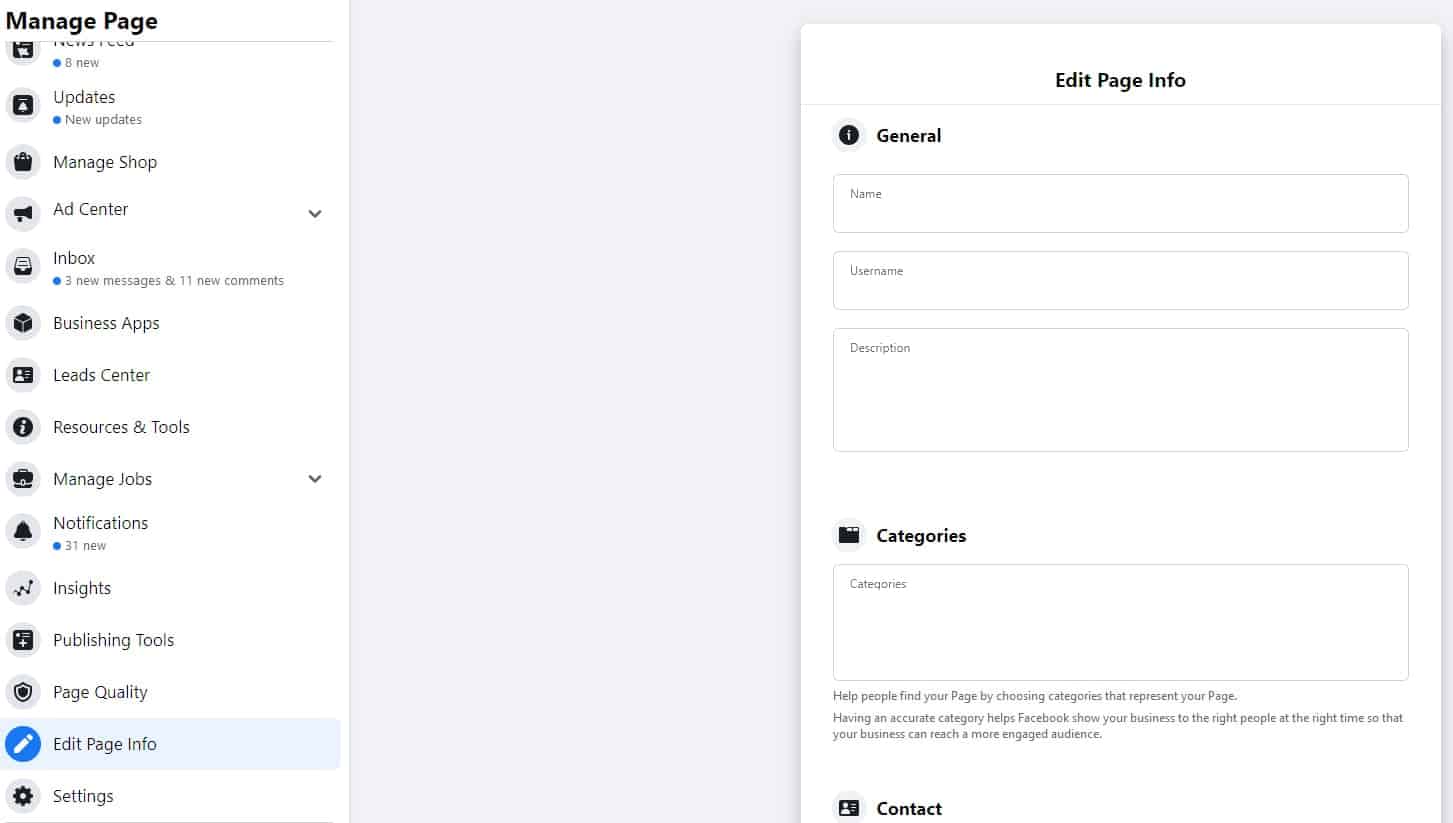Expand the Ad Center section
This screenshot has height=823, width=1453.
[x=314, y=214]
